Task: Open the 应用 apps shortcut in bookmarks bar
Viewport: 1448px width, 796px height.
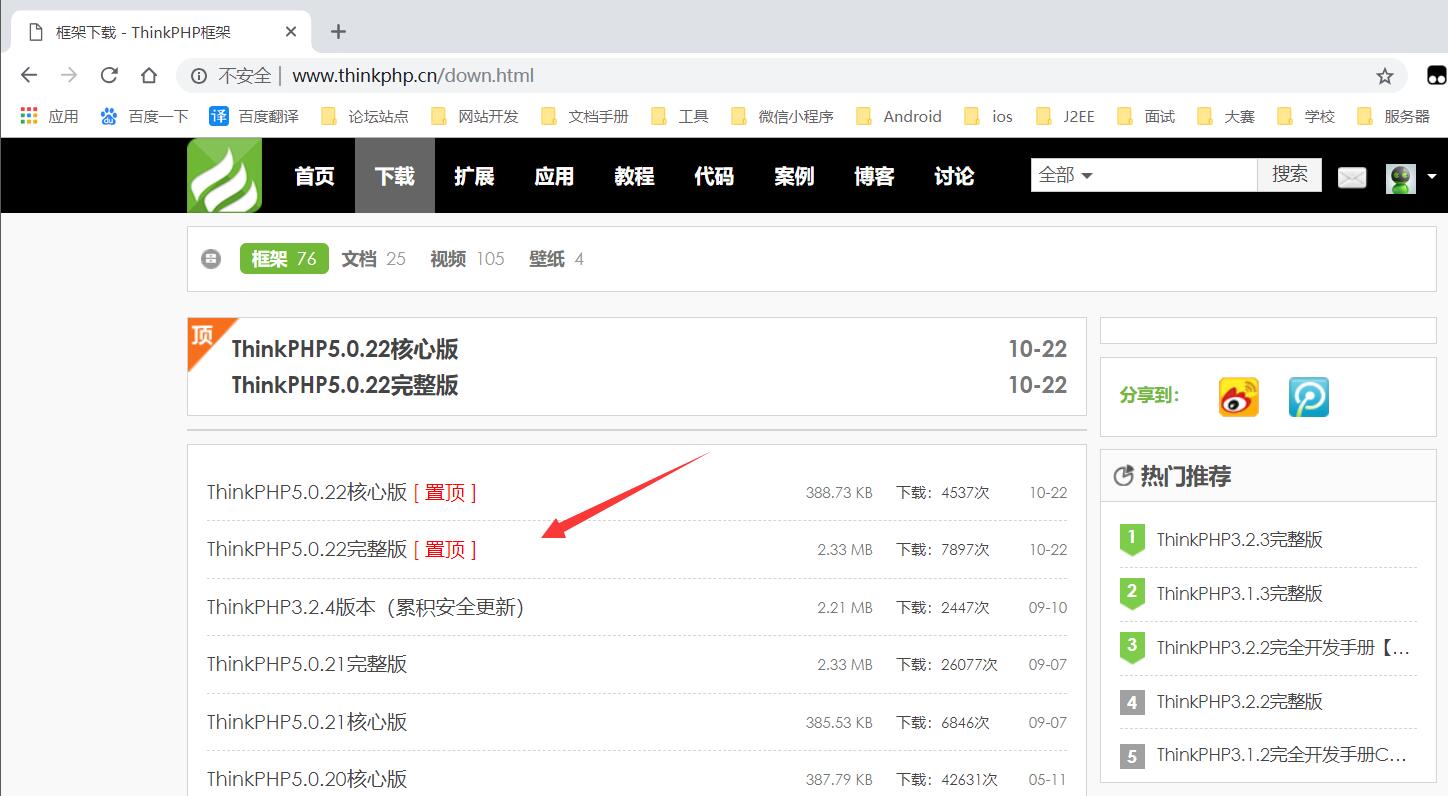Action: [49, 116]
